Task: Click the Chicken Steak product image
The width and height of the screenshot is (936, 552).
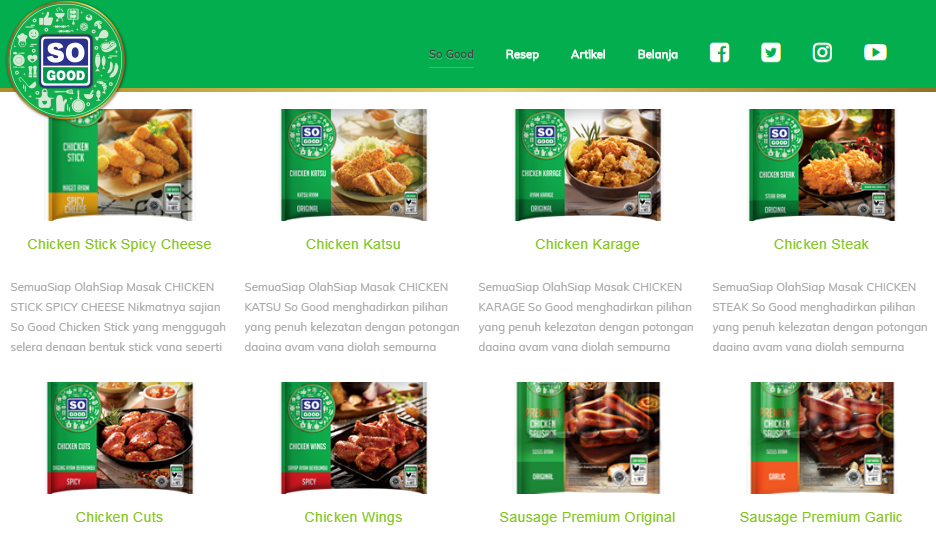Action: coord(822,165)
